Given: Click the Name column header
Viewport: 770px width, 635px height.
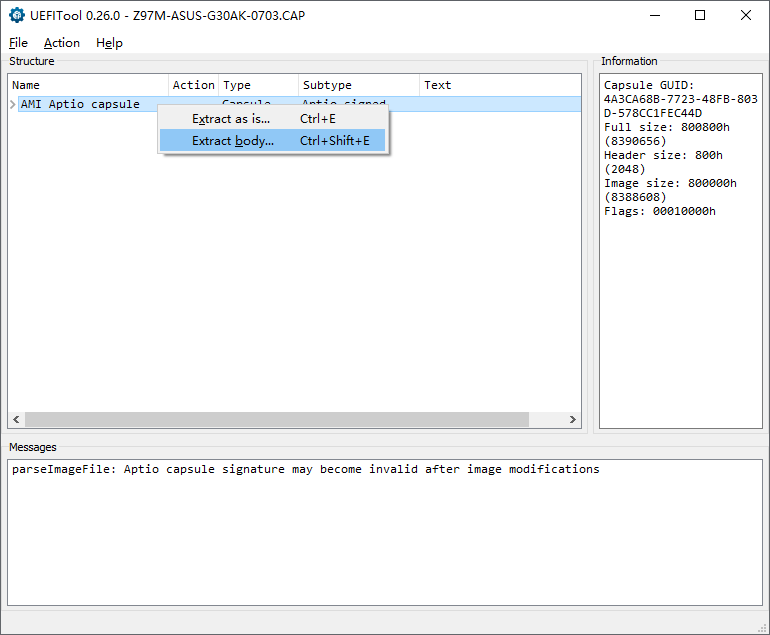Looking at the screenshot, I should [88, 85].
